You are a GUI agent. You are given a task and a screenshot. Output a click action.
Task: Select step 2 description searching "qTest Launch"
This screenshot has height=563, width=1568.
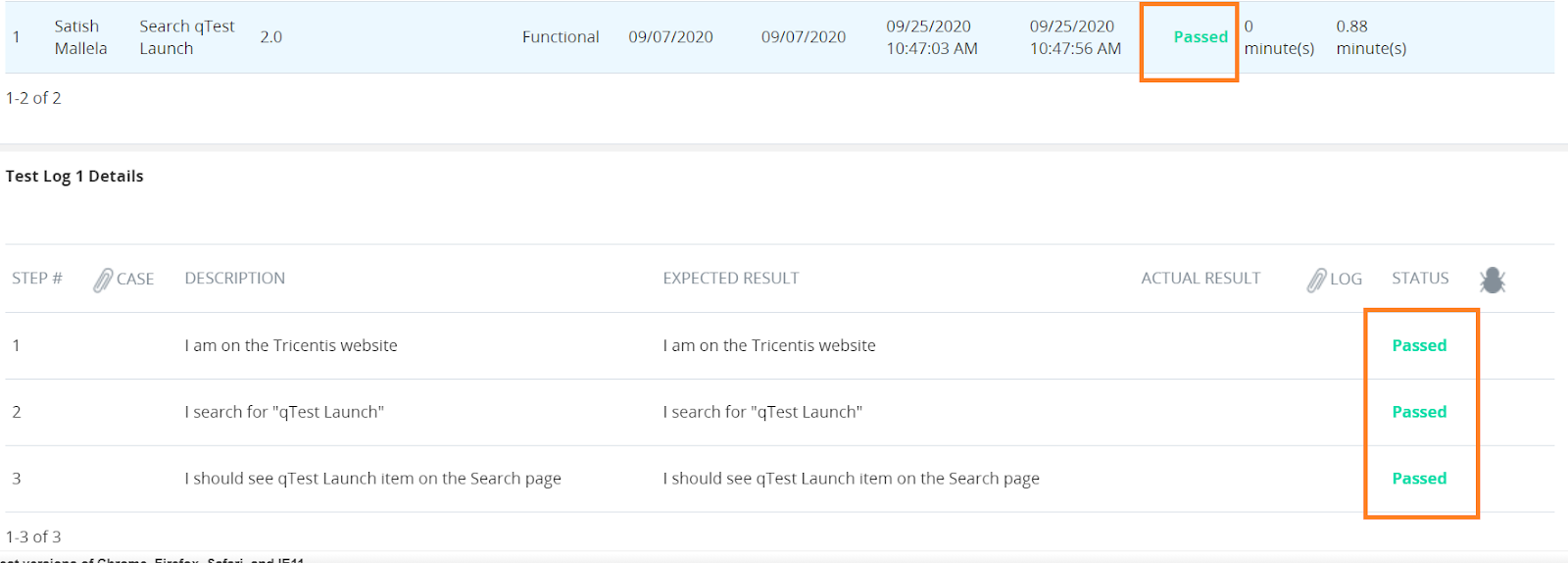283,412
